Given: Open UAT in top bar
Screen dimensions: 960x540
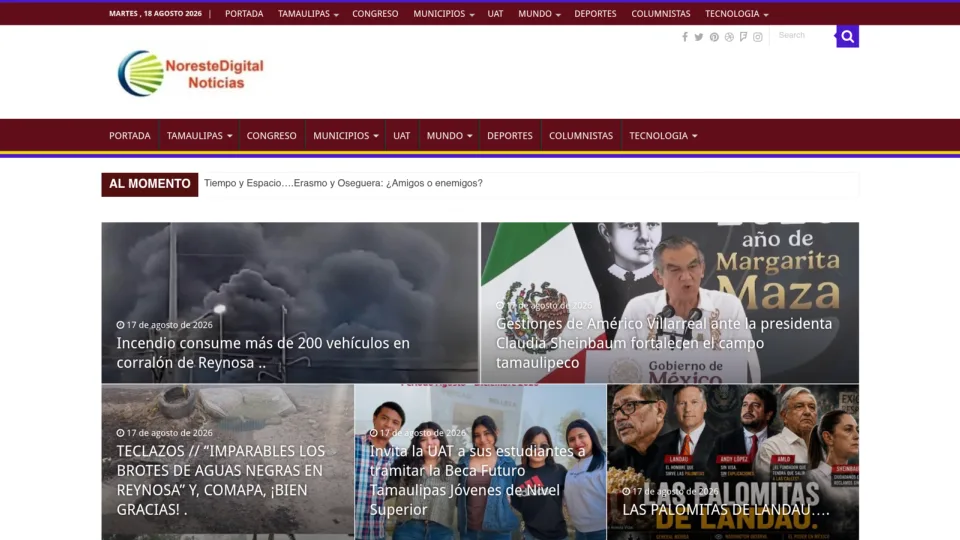Looking at the screenshot, I should (x=495, y=13).
